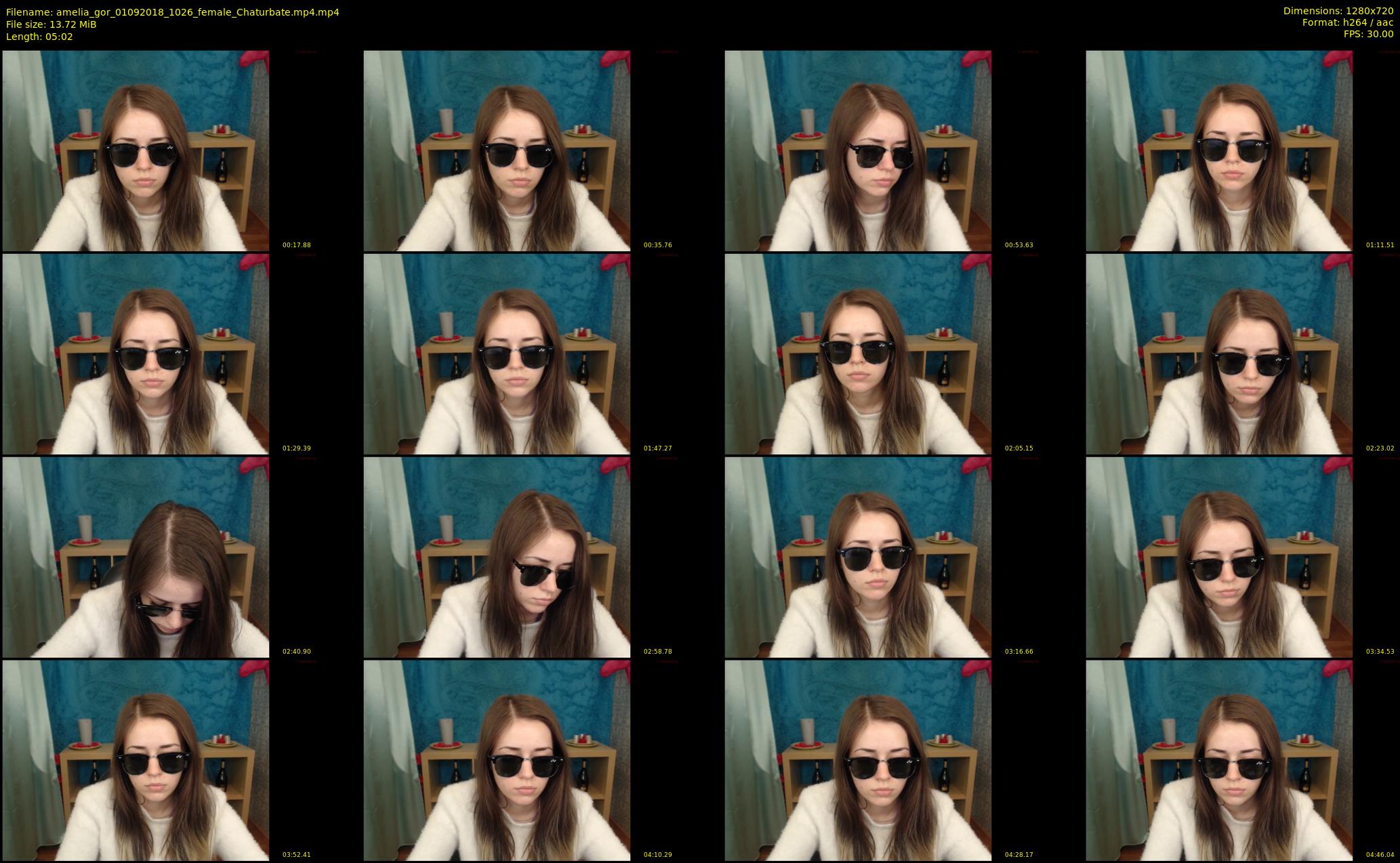This screenshot has width=1400, height=863.
Task: Select the frame timestamped 00:35.76
Action: (497, 150)
